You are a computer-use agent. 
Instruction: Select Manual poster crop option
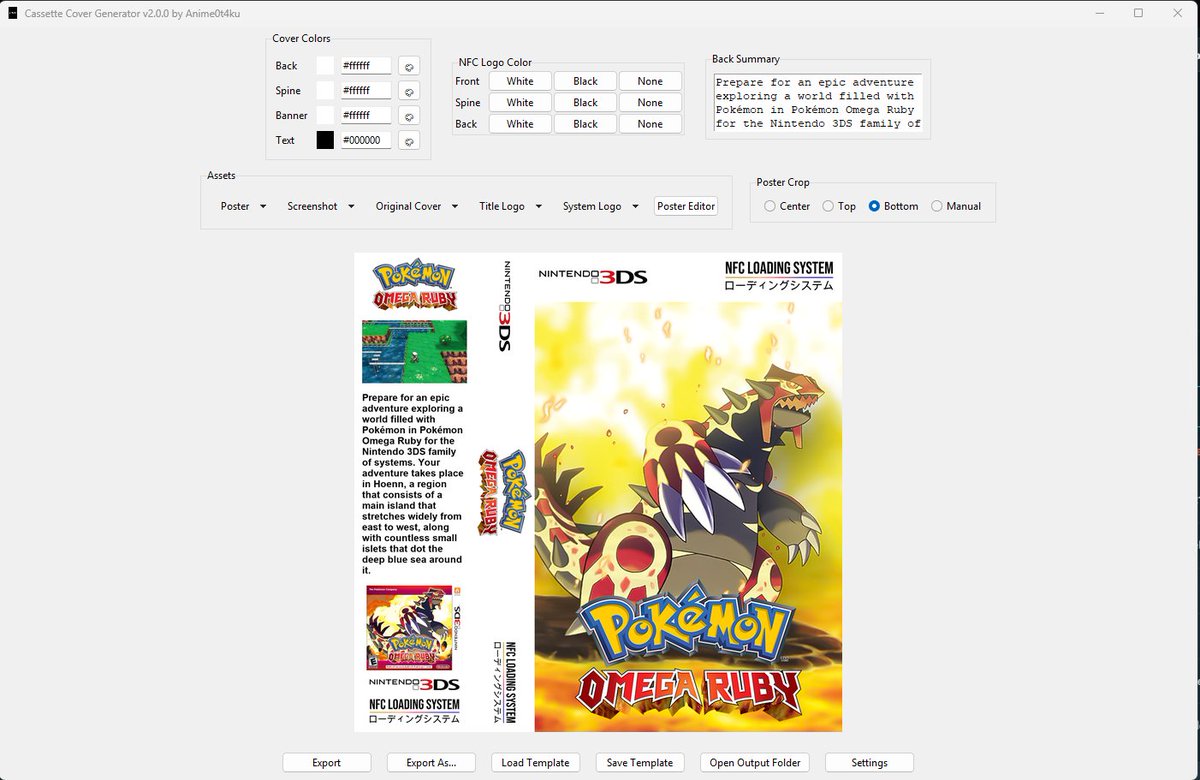pyautogui.click(x=956, y=206)
